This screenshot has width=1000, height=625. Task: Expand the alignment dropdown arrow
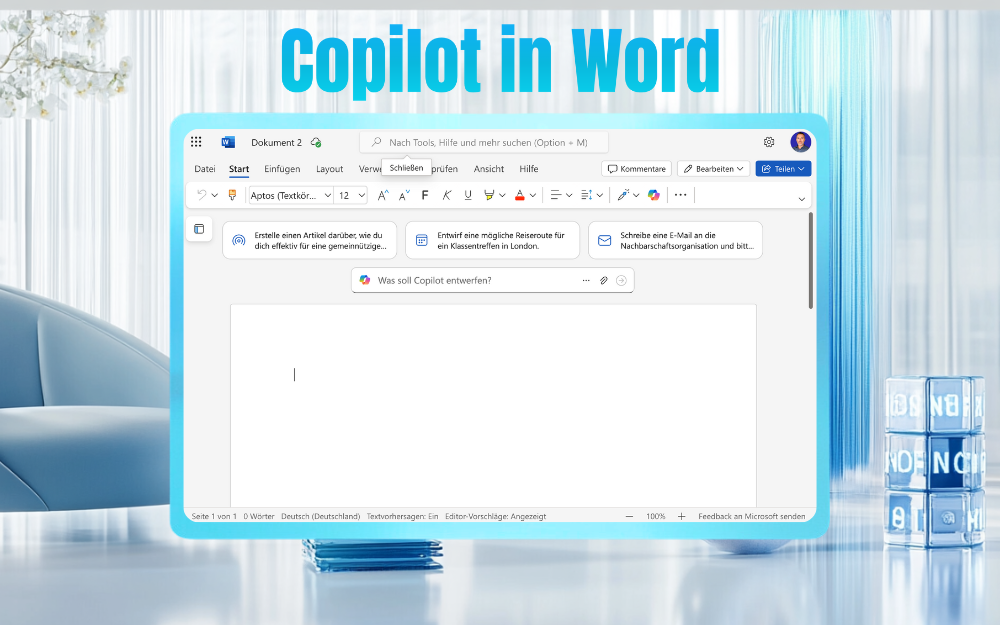click(x=569, y=195)
